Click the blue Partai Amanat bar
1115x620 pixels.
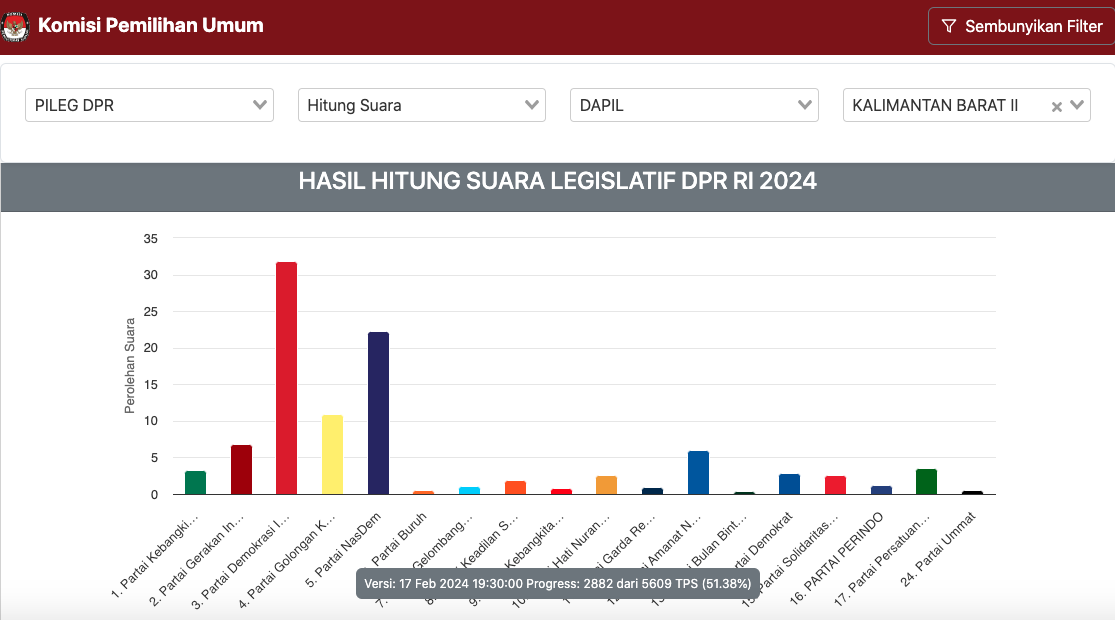click(x=698, y=473)
